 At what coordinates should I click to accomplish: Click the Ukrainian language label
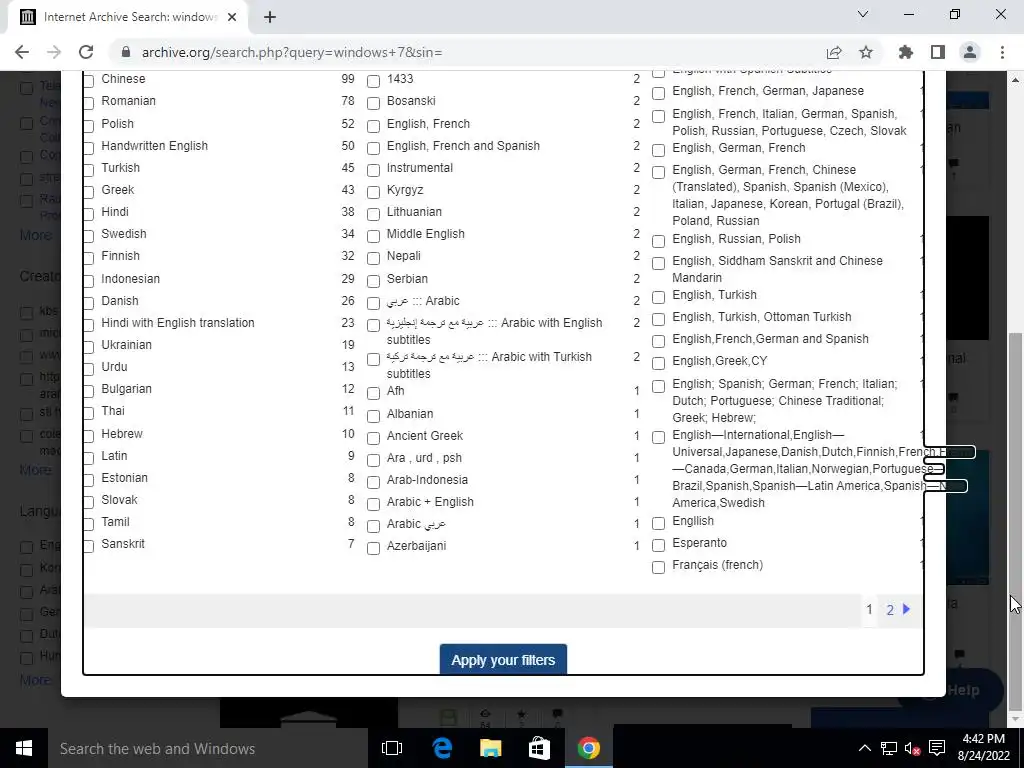click(x=126, y=345)
